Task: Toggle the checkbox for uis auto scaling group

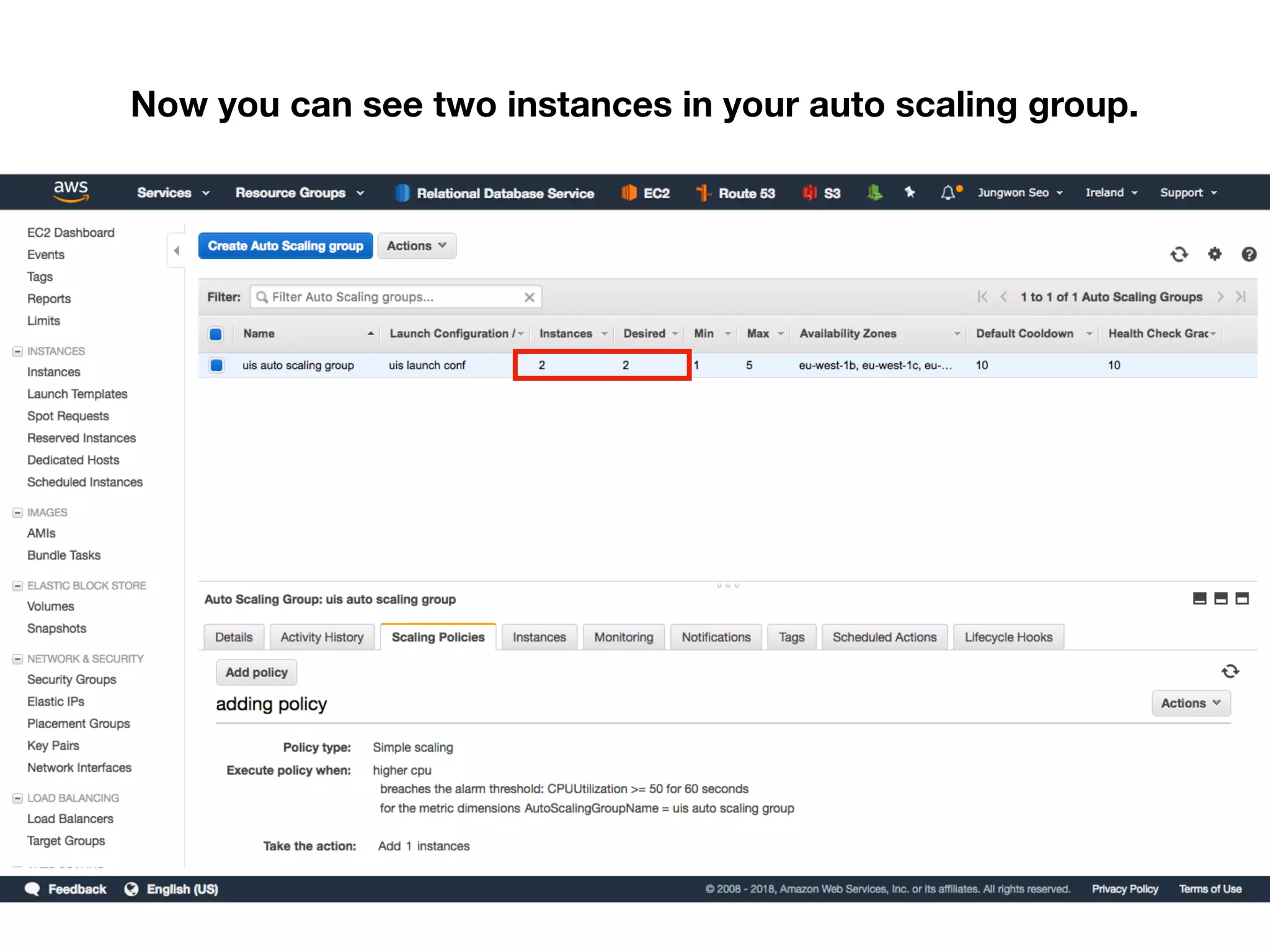Action: 216,365
